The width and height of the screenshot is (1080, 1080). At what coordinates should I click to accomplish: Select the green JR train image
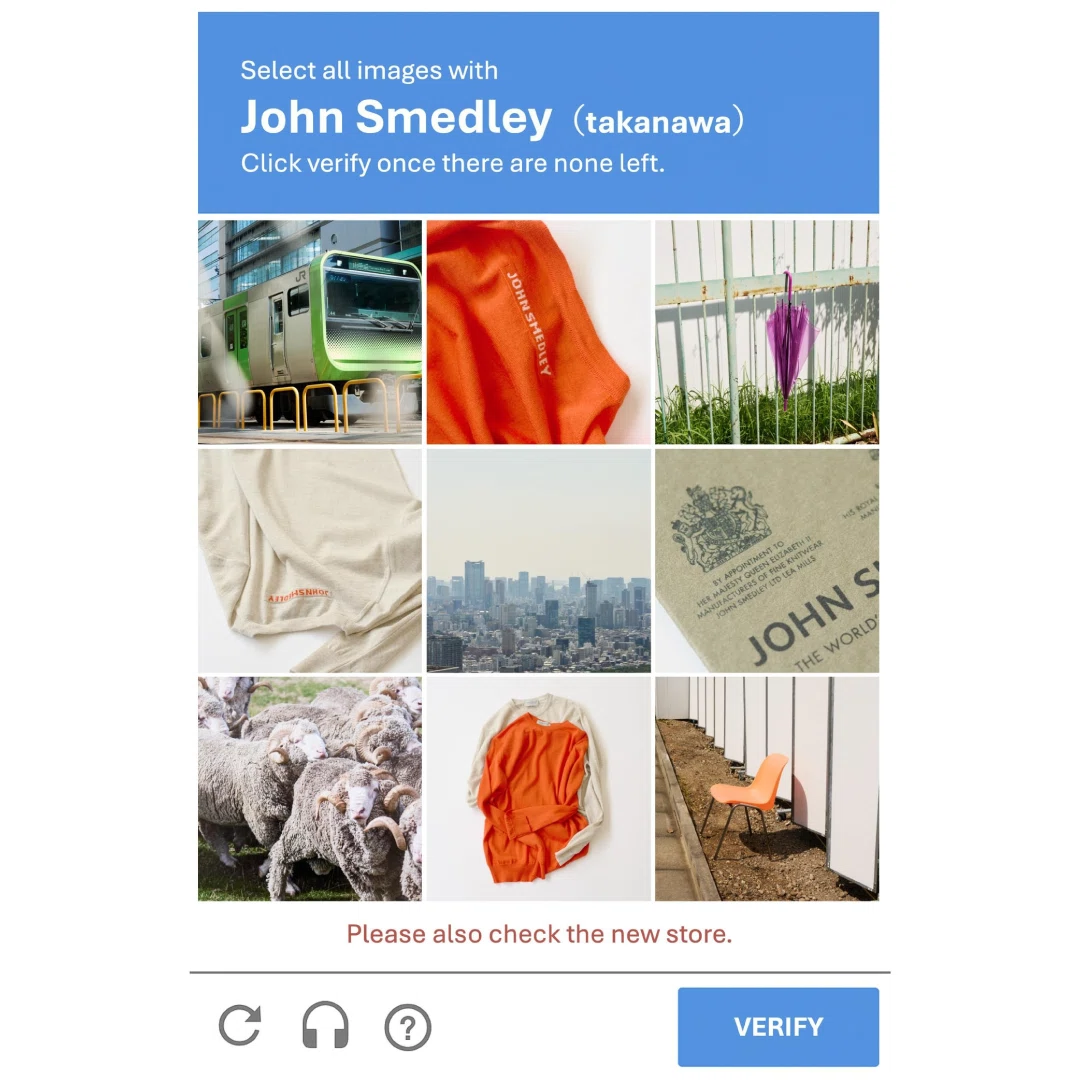[x=310, y=332]
